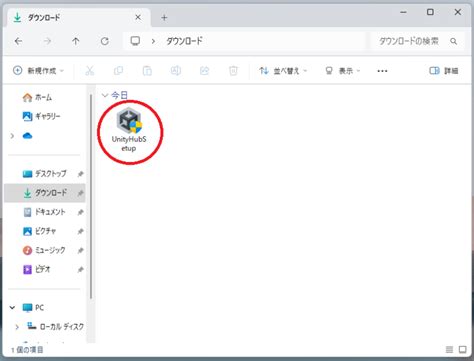Image resolution: width=474 pixels, height=361 pixels.
Task: Open the more options ellipsis menu
Action: (x=382, y=71)
